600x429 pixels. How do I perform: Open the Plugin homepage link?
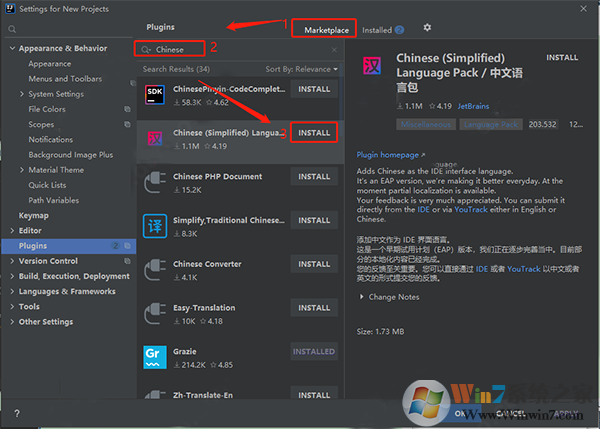[x=391, y=155]
